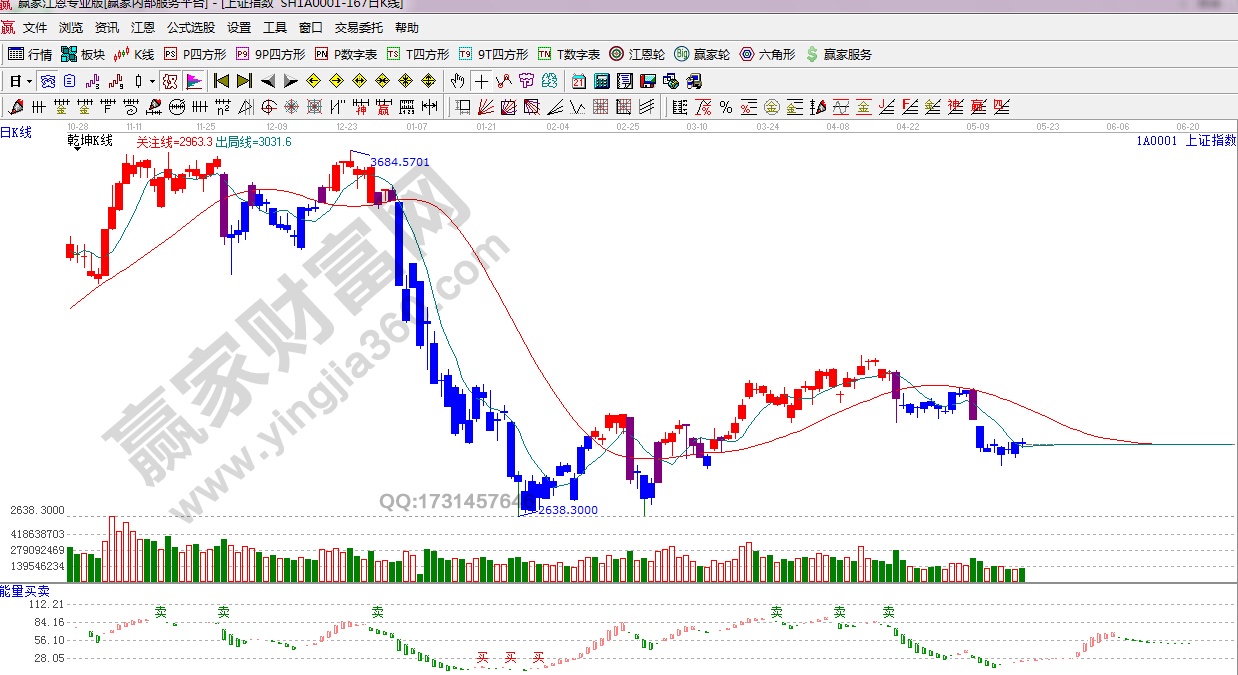Image resolution: width=1238 pixels, height=675 pixels.
Task: Expand the candlestick style dropdown arrow
Action: 152,81
